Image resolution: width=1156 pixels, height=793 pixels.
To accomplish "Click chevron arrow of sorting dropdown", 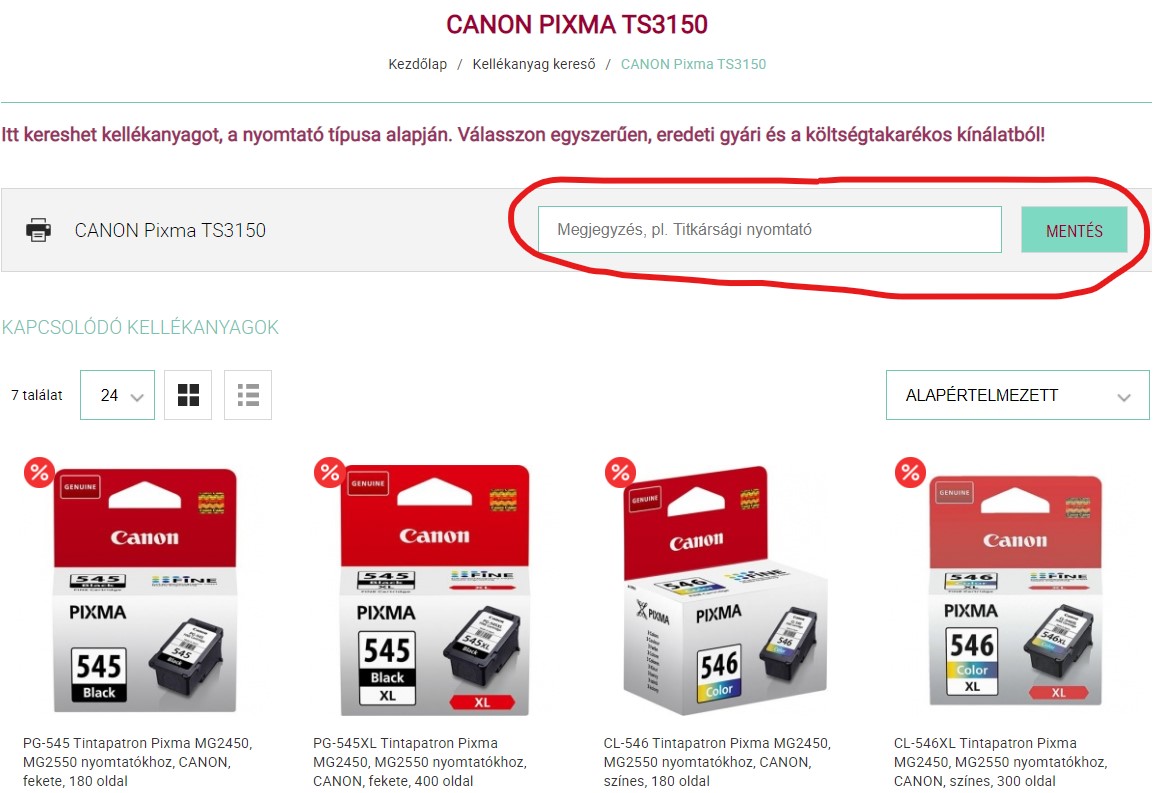I will pos(1124,397).
